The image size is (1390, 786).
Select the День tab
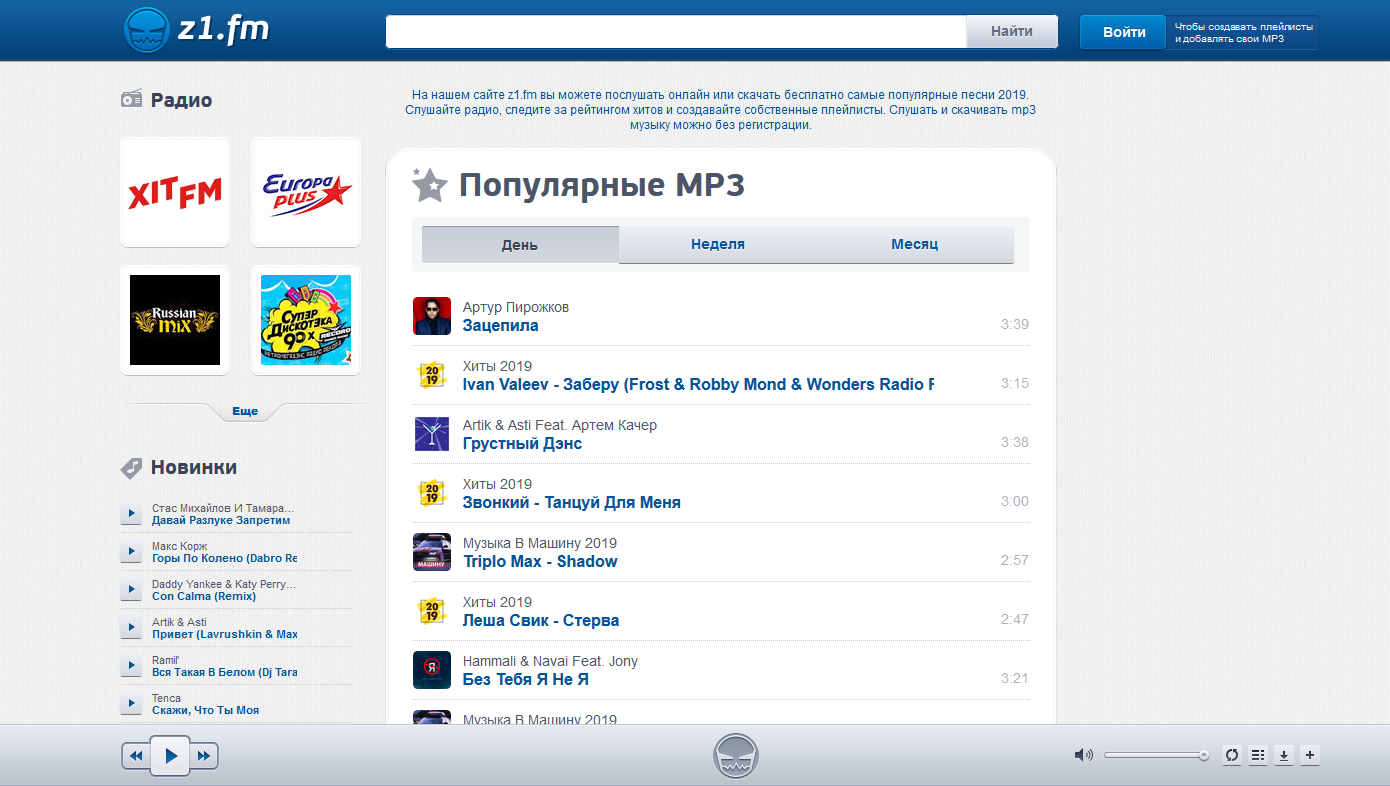520,245
